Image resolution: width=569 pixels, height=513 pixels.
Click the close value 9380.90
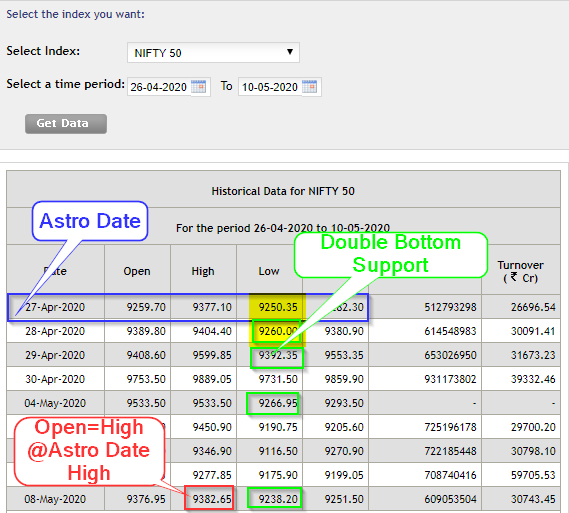(344, 331)
